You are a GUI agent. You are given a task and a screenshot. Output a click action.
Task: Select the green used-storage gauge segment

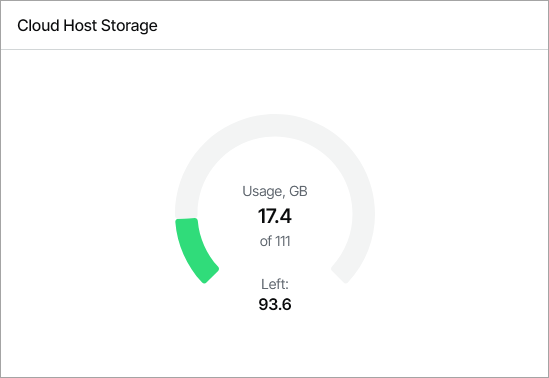click(192, 248)
